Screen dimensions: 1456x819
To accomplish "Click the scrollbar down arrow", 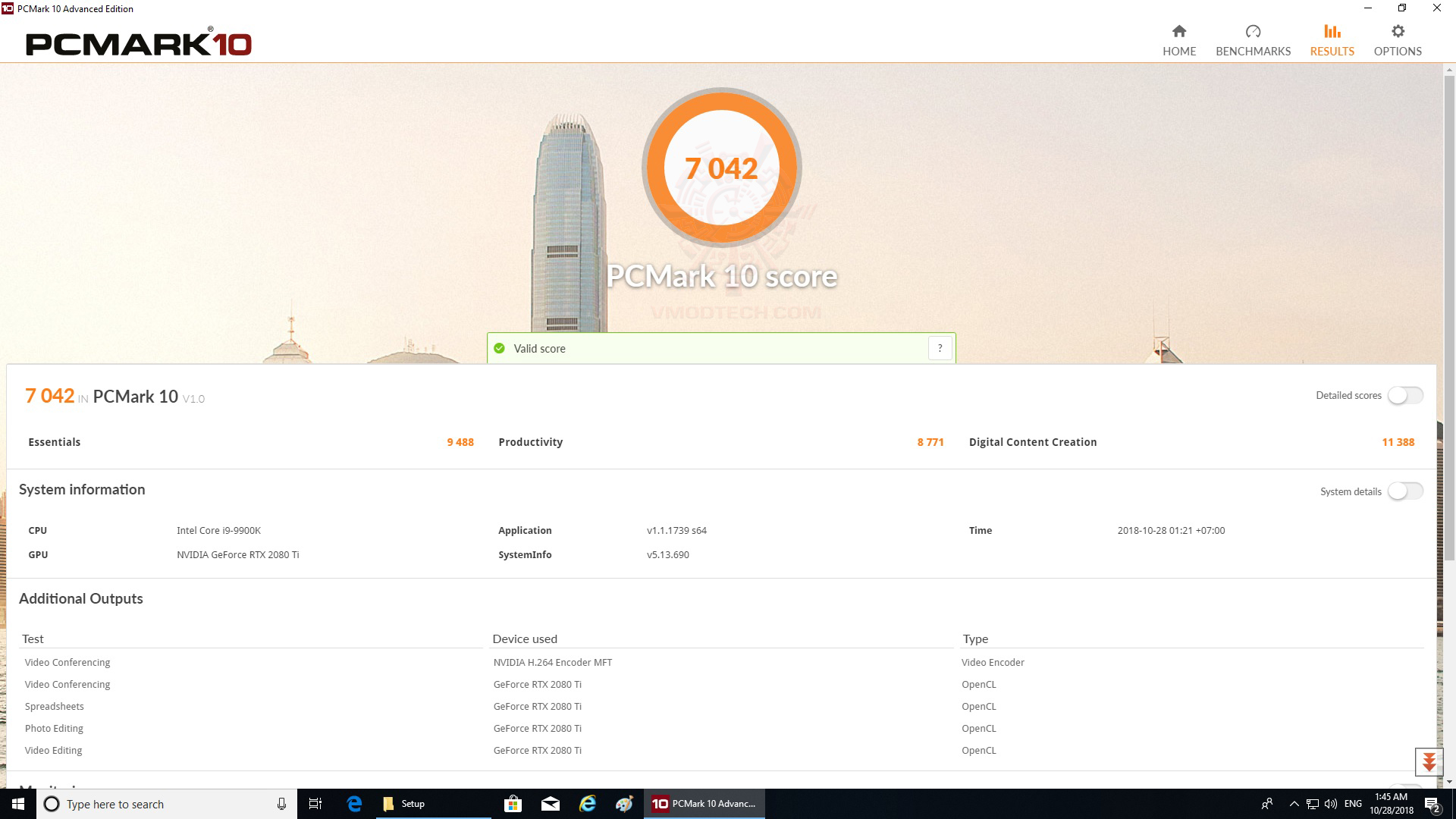I will click(x=1449, y=782).
